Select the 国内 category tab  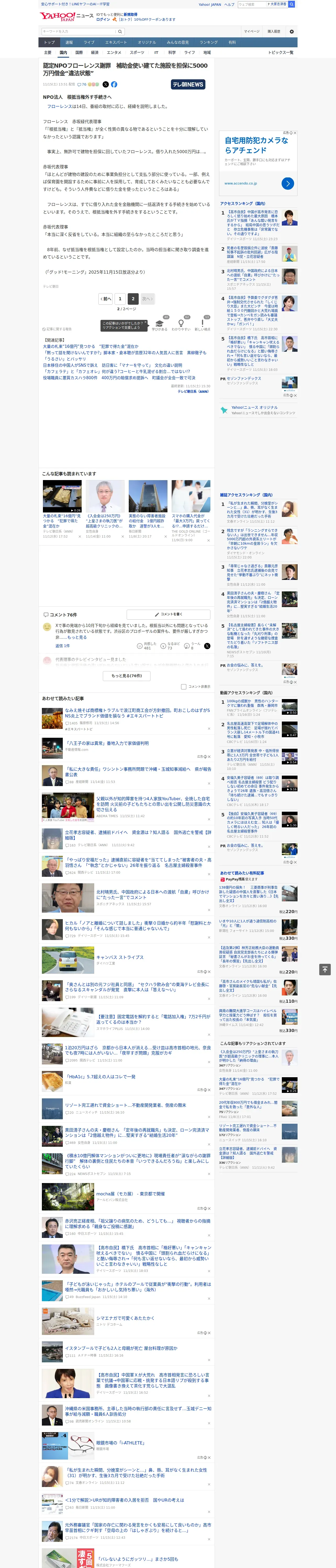click(x=63, y=52)
